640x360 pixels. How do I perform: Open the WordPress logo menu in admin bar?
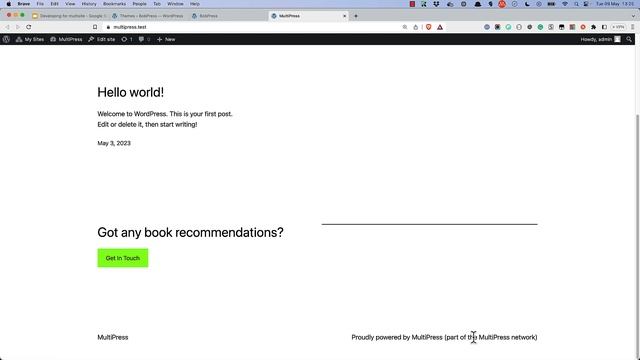[x=6, y=39]
